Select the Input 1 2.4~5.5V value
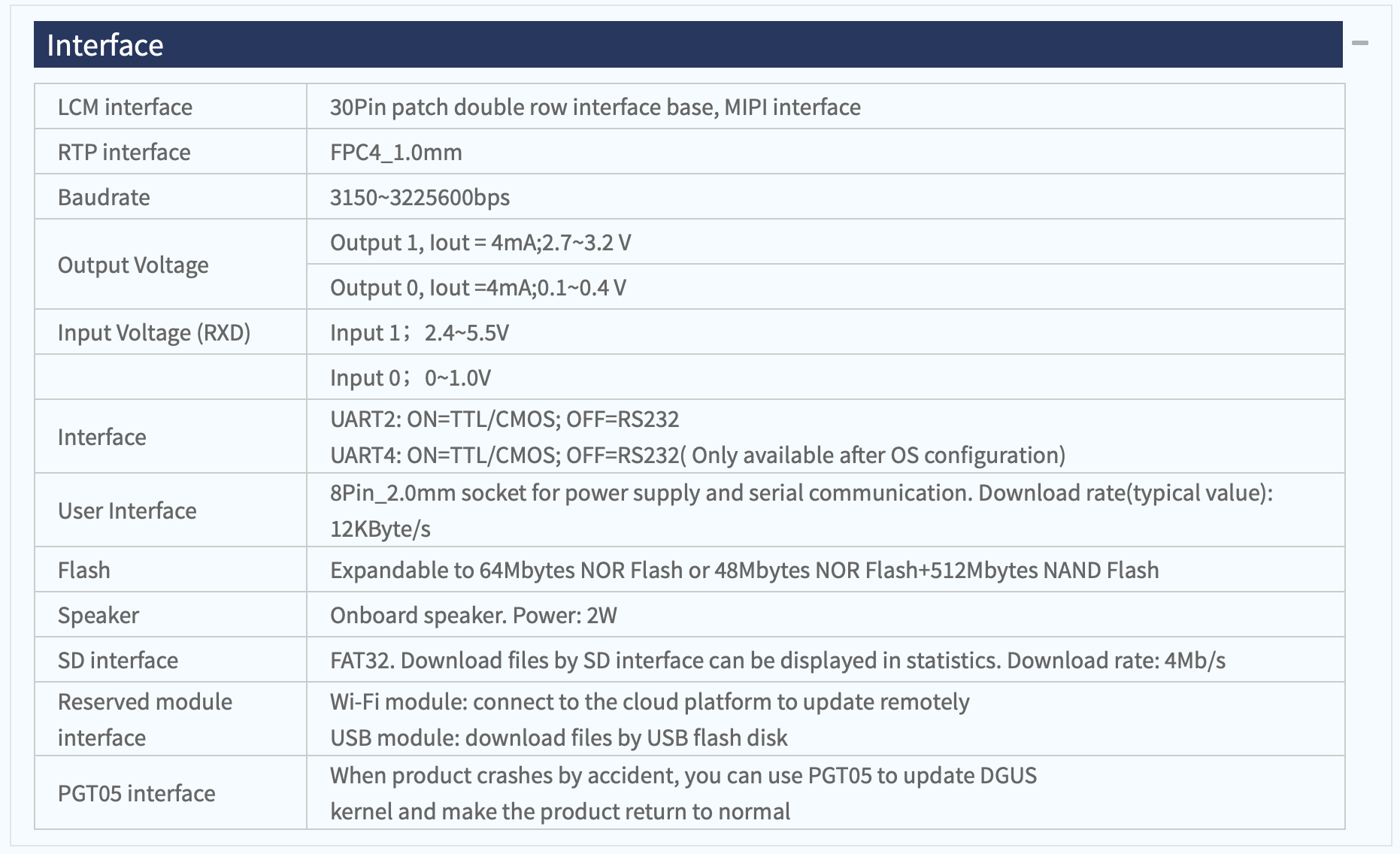 click(x=420, y=332)
